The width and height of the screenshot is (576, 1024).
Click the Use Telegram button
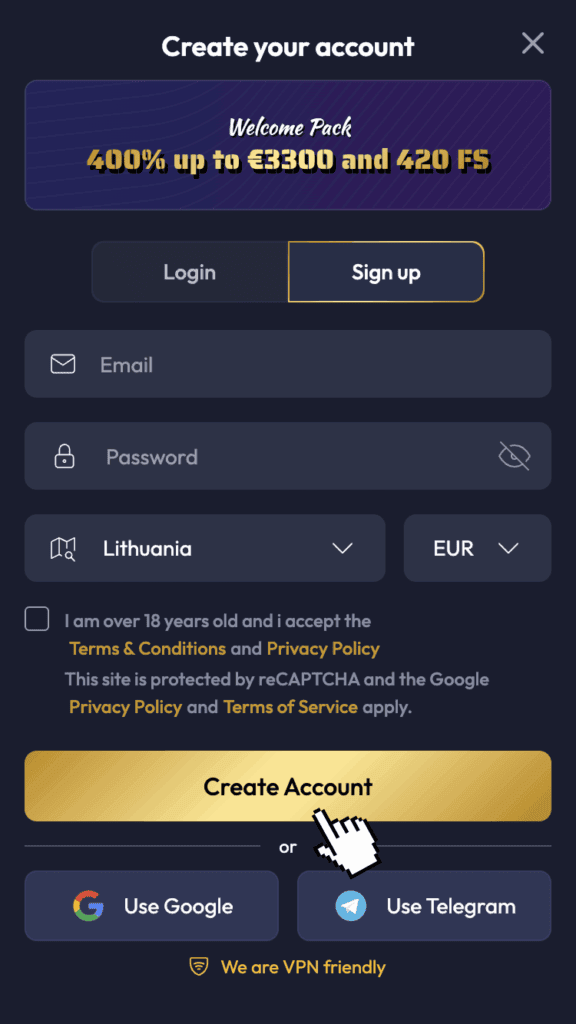[x=424, y=906]
